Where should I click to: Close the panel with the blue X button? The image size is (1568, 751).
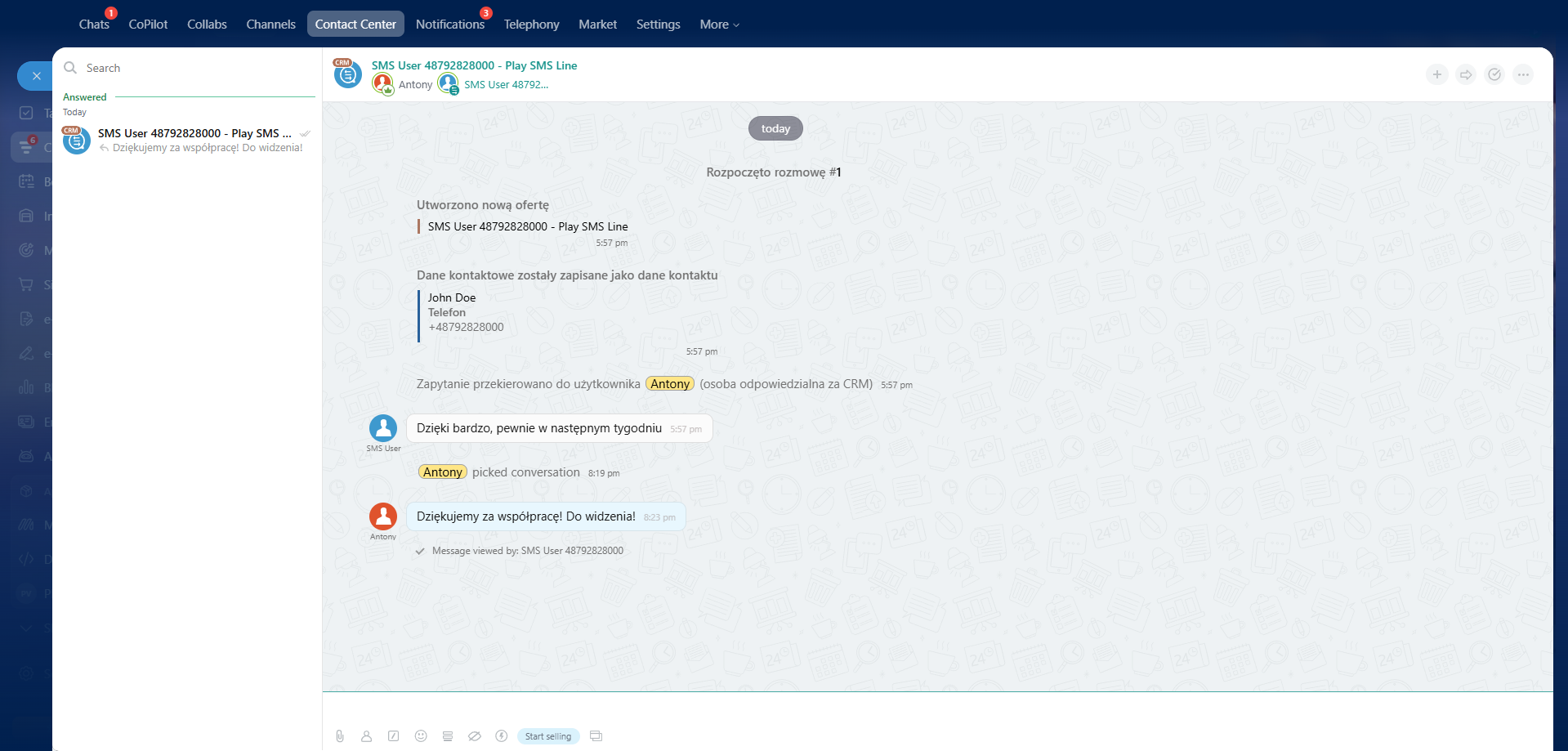(36, 76)
